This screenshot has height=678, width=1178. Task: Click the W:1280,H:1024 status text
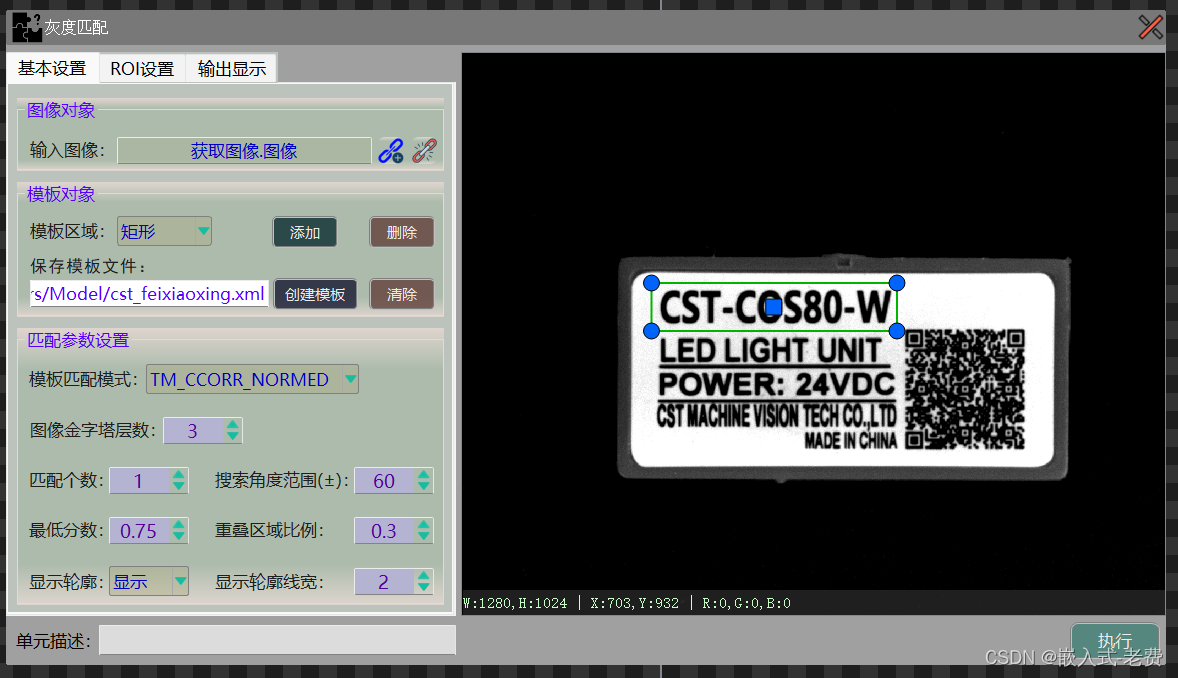pyautogui.click(x=515, y=603)
